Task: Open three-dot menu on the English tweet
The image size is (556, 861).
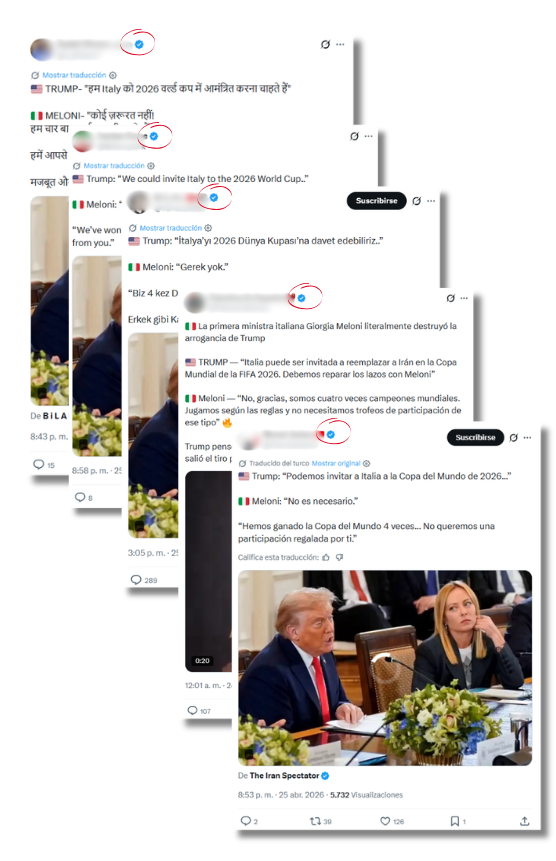Action: [368, 136]
